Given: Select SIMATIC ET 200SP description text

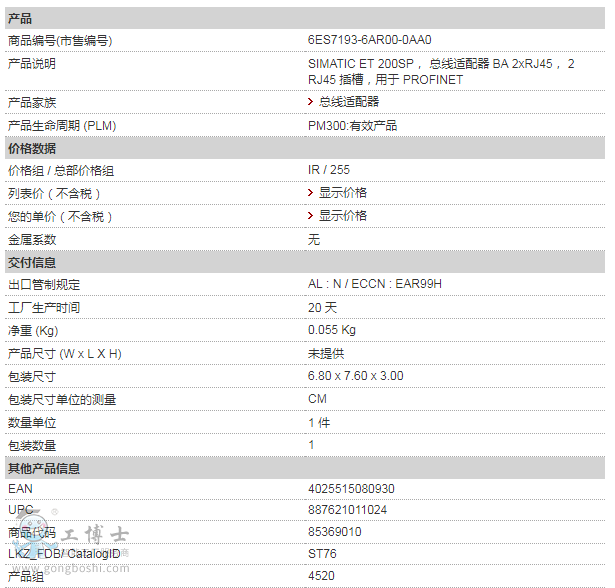Looking at the screenshot, I should coord(441,71).
